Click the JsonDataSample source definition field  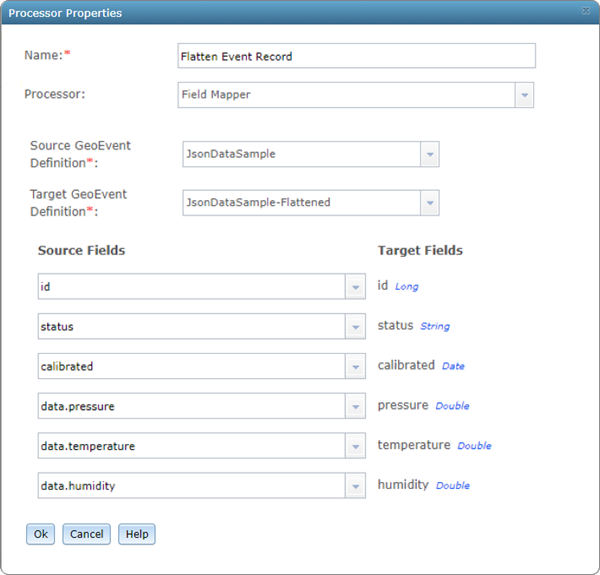tap(300, 155)
